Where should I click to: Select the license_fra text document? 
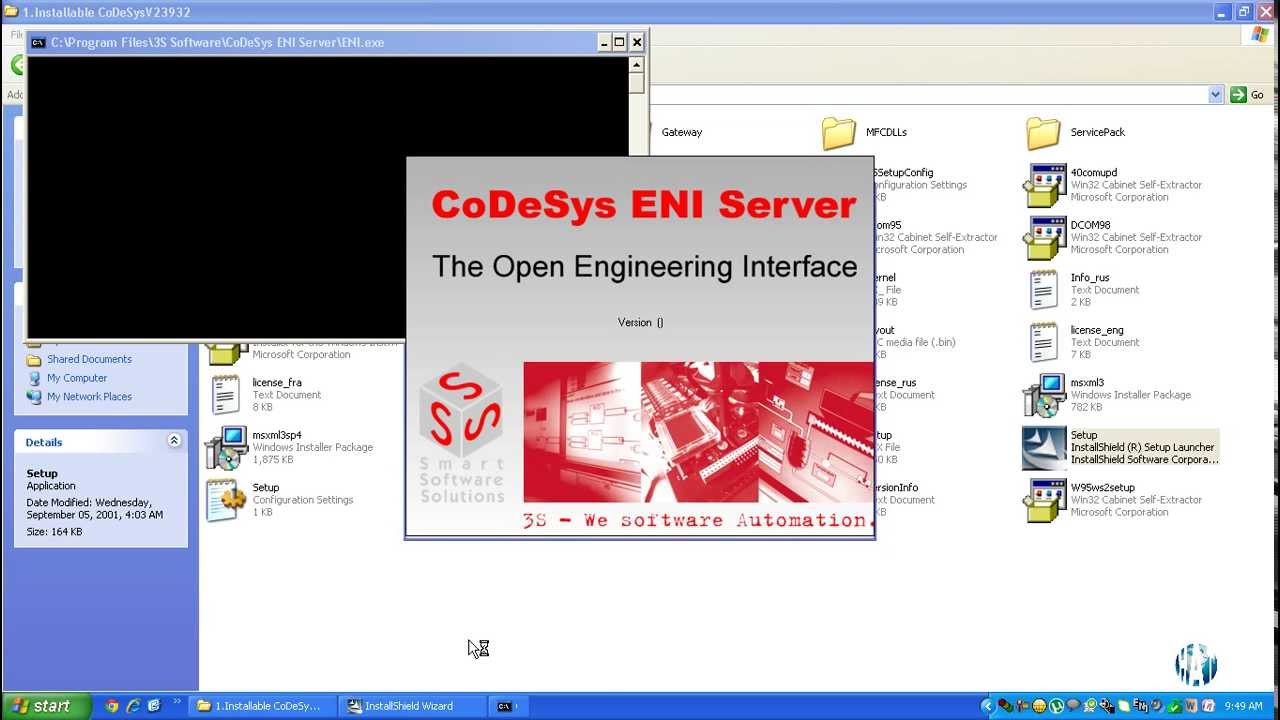coord(265,395)
